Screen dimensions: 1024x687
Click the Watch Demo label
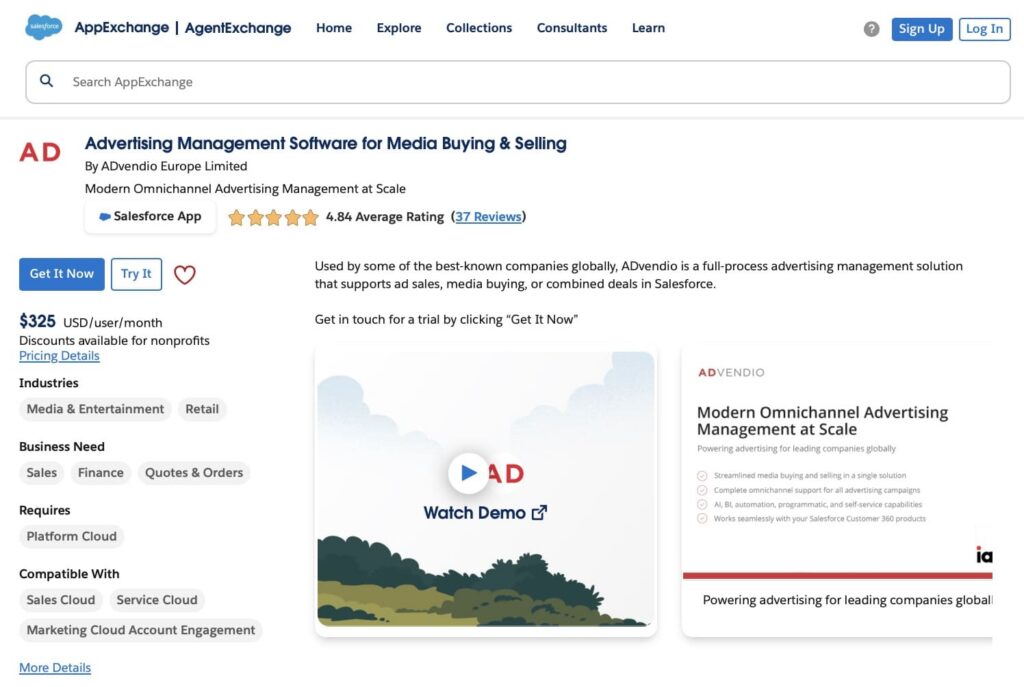coord(485,513)
